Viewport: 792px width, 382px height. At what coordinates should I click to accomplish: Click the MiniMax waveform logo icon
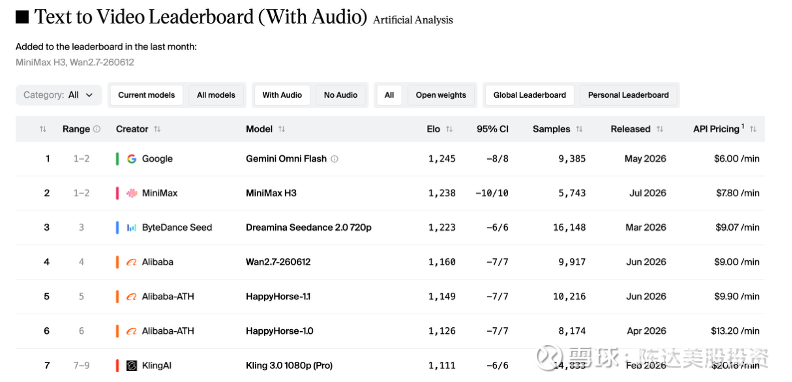pos(131,193)
